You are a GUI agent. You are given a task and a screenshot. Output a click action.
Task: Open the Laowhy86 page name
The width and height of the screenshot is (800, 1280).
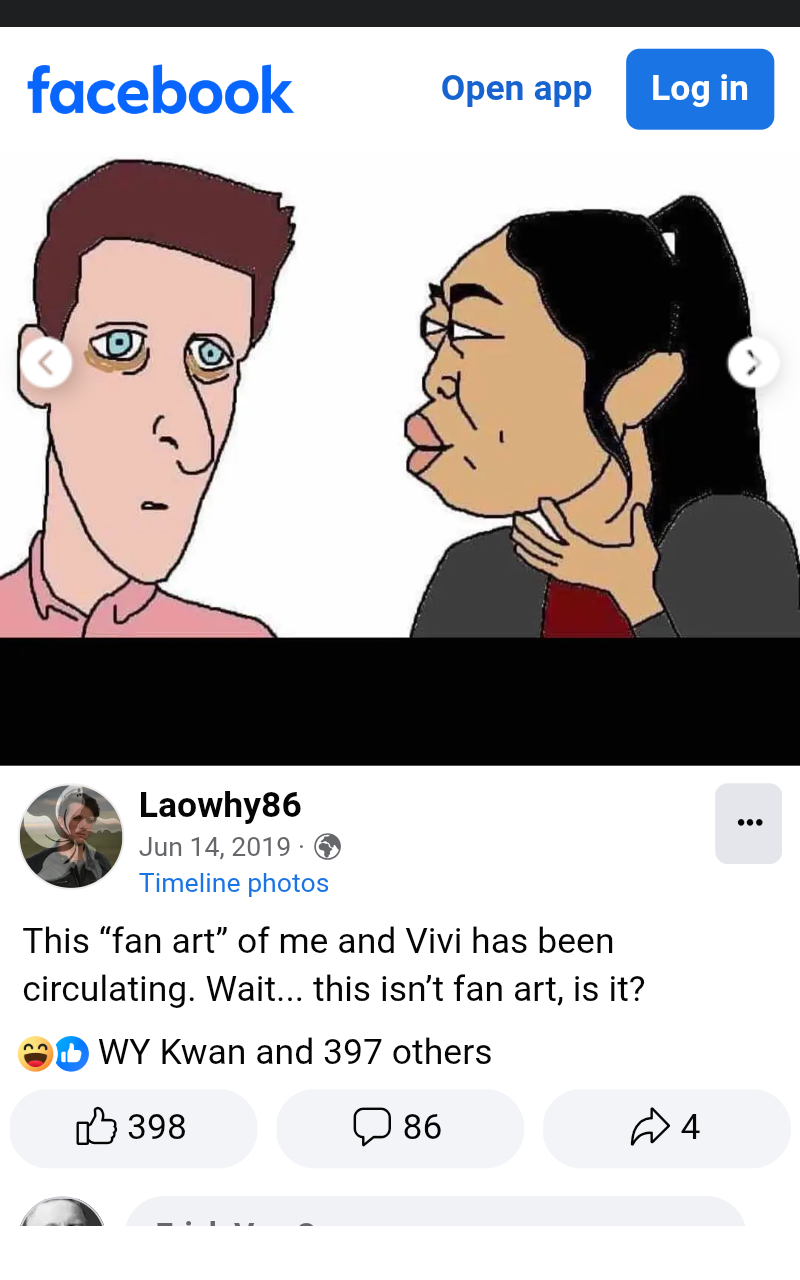pos(220,804)
